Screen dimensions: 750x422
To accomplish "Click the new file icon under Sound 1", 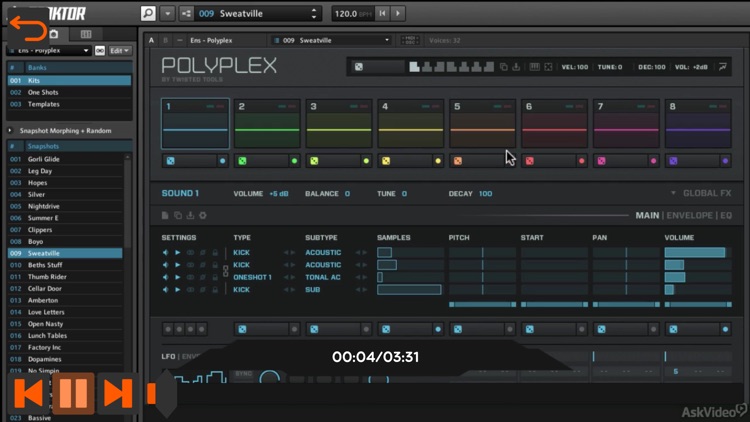I will (x=165, y=215).
